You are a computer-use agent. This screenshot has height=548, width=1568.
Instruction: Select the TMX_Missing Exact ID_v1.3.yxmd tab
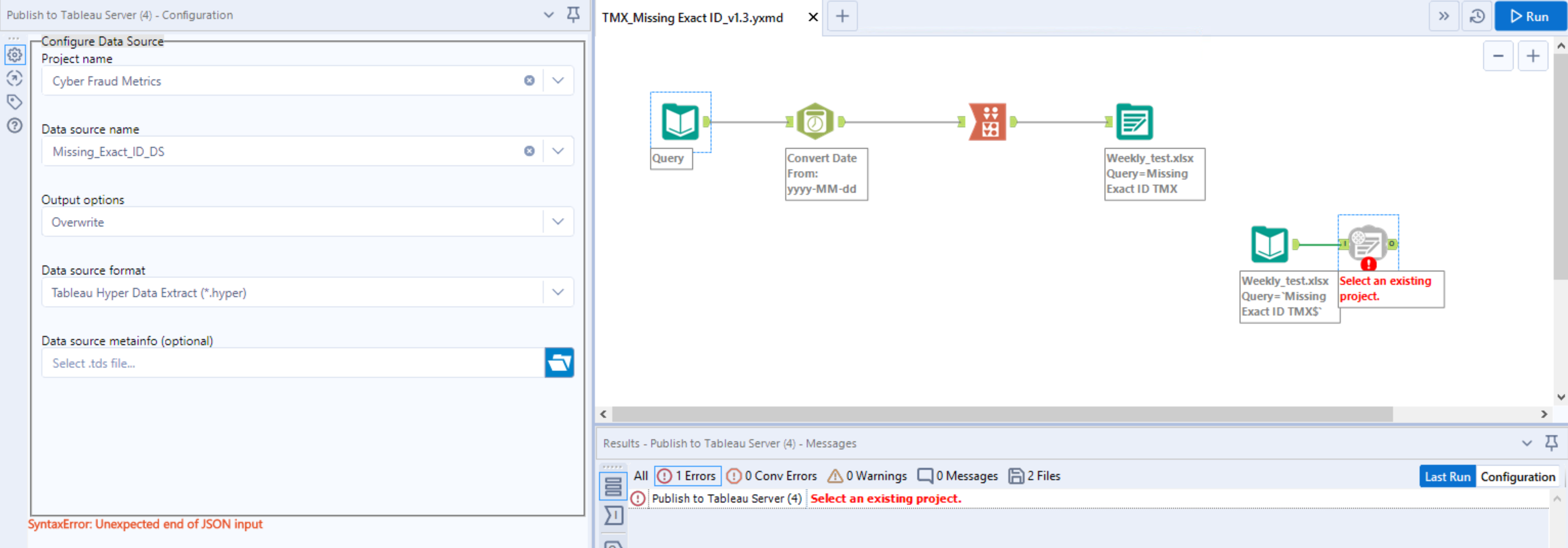coord(692,18)
